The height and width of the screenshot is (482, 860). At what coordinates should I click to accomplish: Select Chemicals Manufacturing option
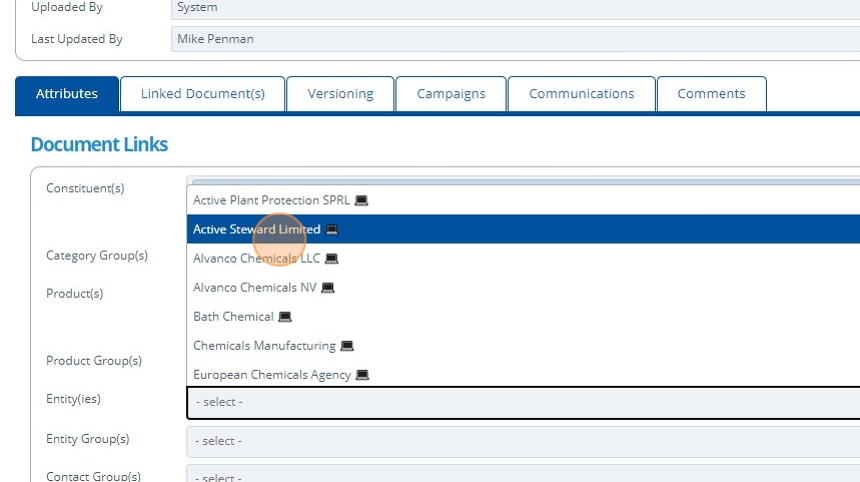point(523,345)
